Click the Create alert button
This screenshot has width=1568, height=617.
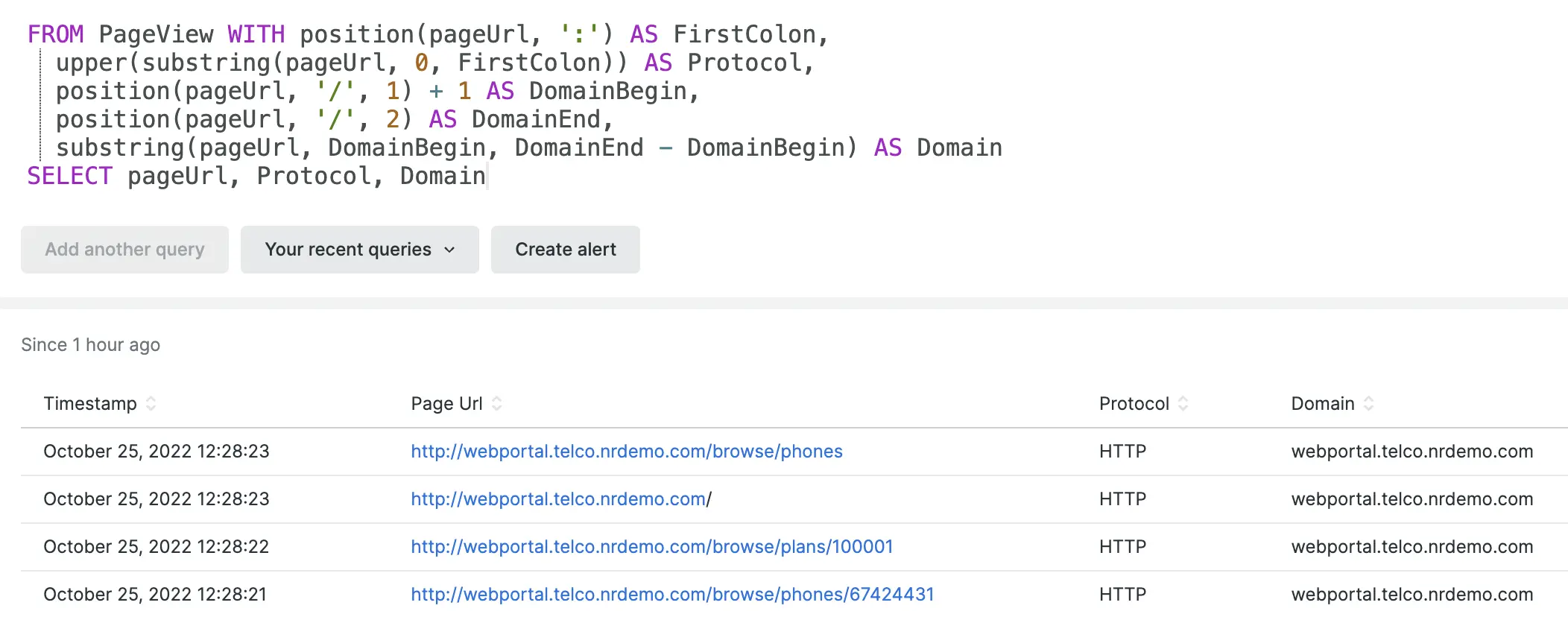[566, 250]
